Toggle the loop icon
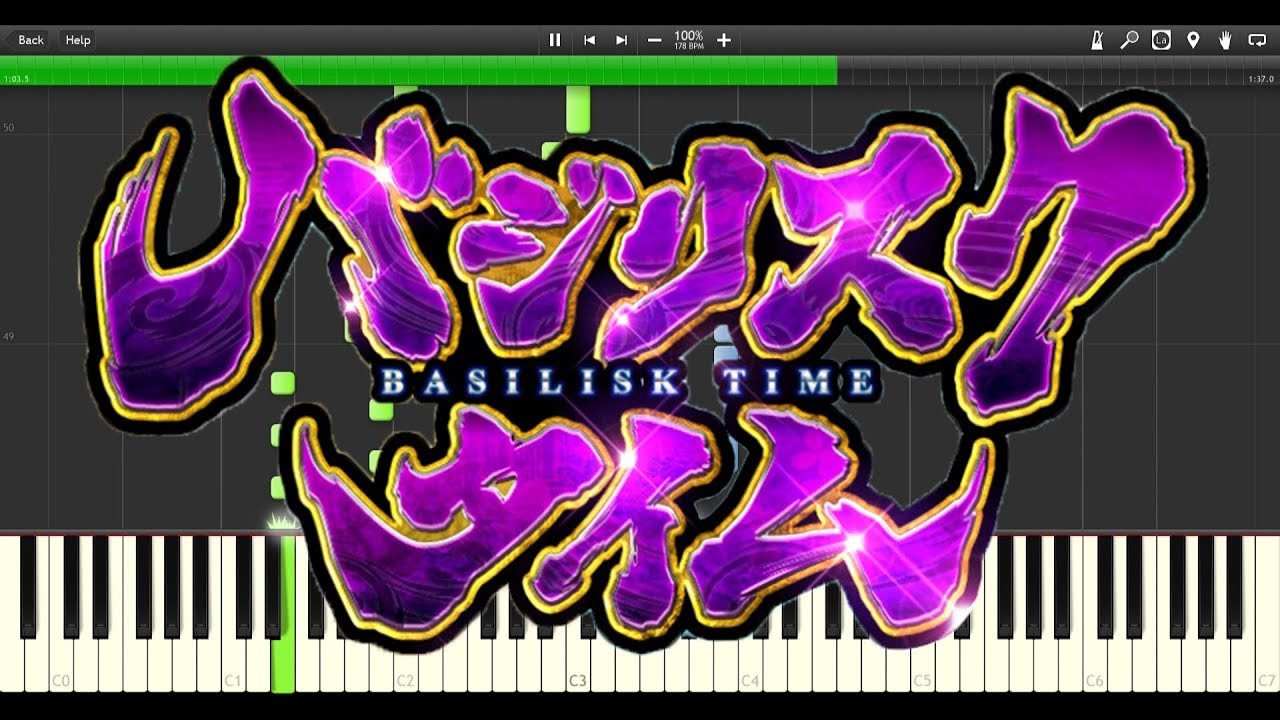 point(1257,40)
